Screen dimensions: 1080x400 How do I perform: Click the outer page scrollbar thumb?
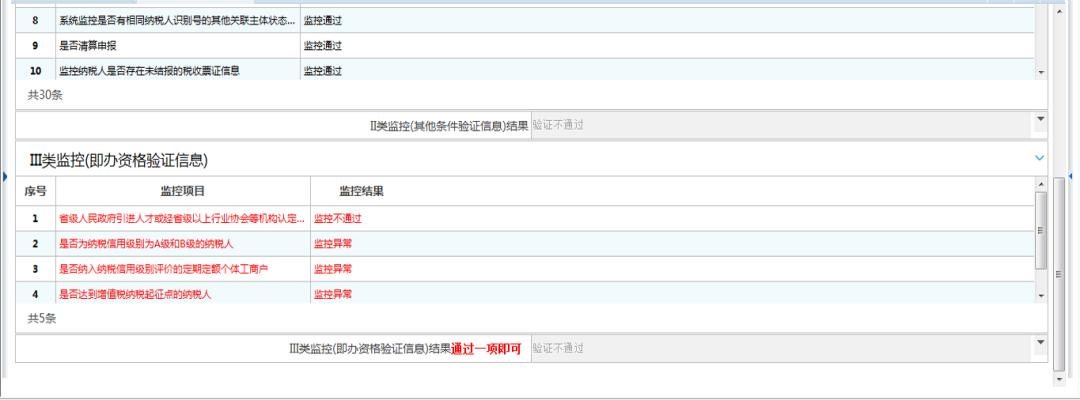pos(1059,273)
